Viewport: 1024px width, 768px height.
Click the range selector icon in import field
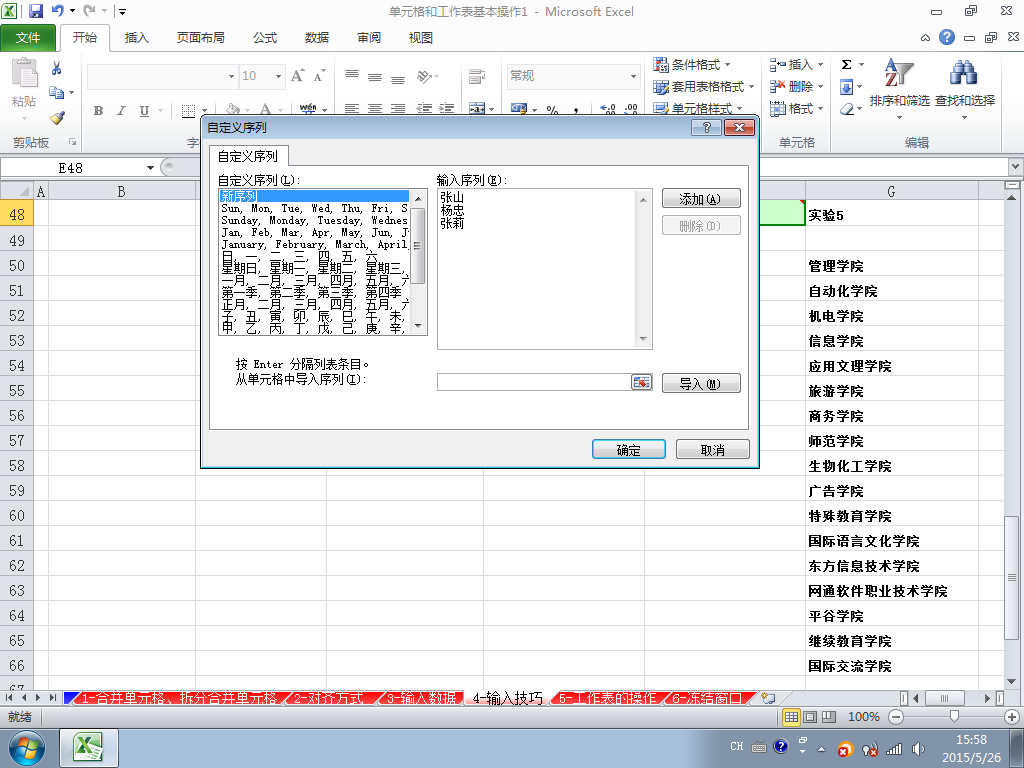[641, 383]
